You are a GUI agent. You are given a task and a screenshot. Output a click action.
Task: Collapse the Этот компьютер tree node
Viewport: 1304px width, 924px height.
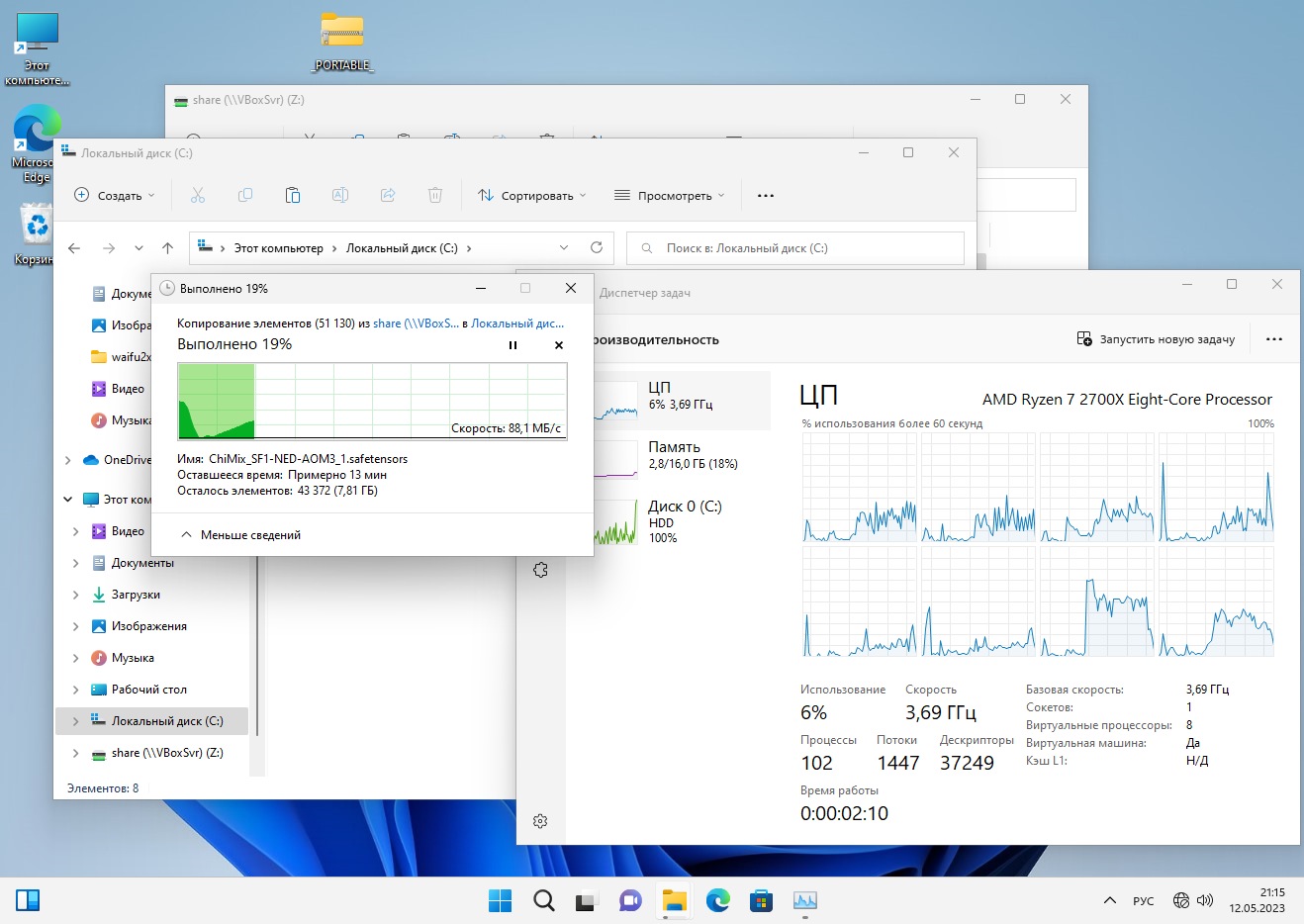[x=67, y=500]
